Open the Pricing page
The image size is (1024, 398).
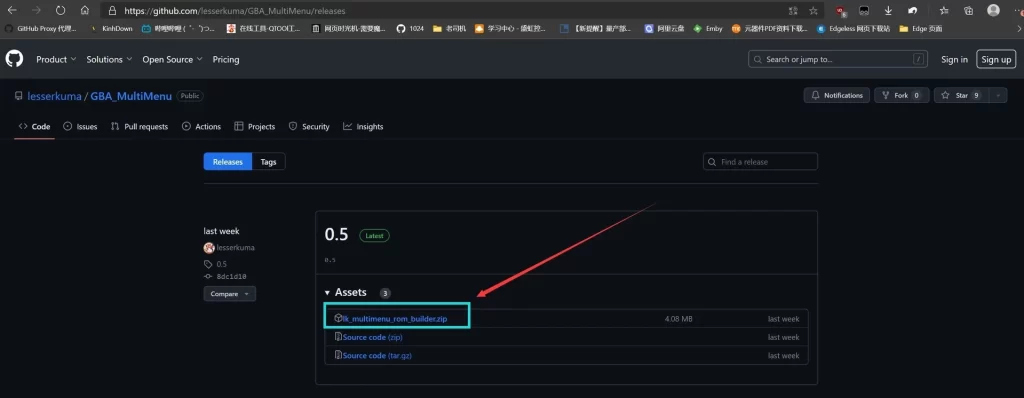coord(226,59)
